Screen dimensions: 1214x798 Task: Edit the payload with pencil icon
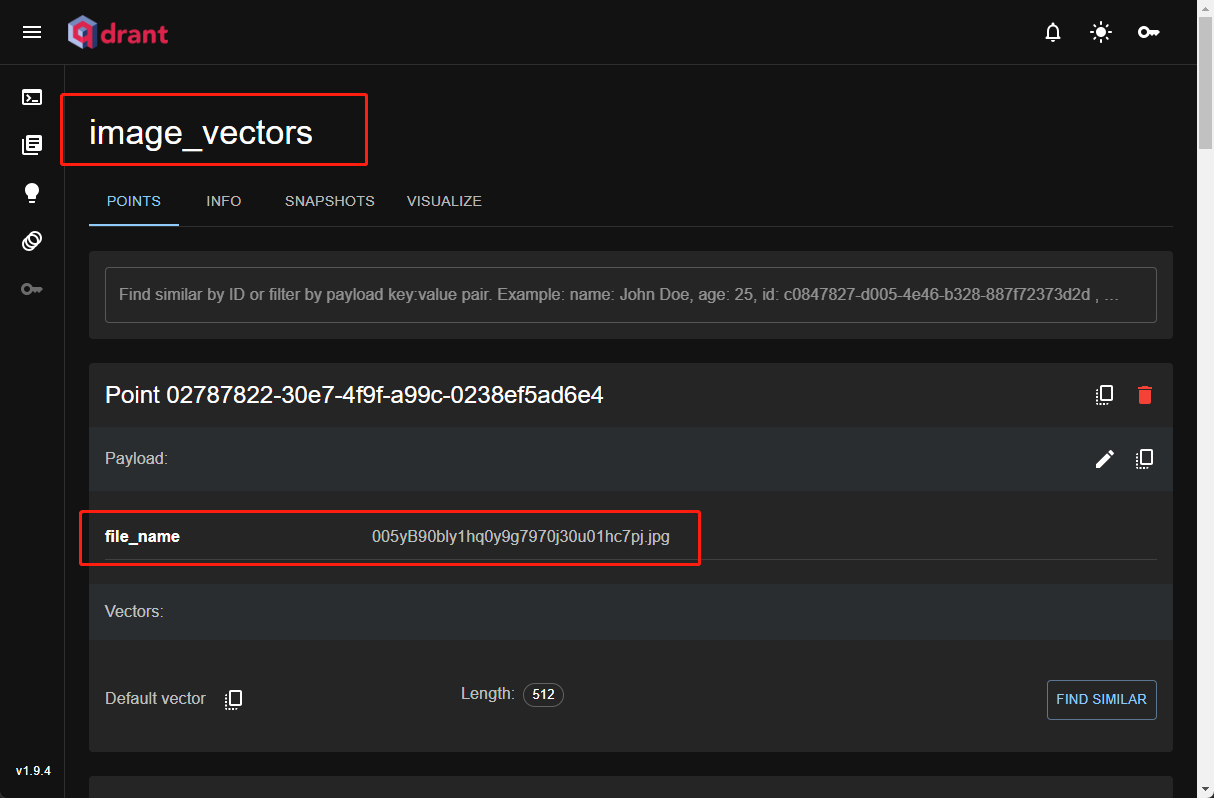pyautogui.click(x=1104, y=459)
